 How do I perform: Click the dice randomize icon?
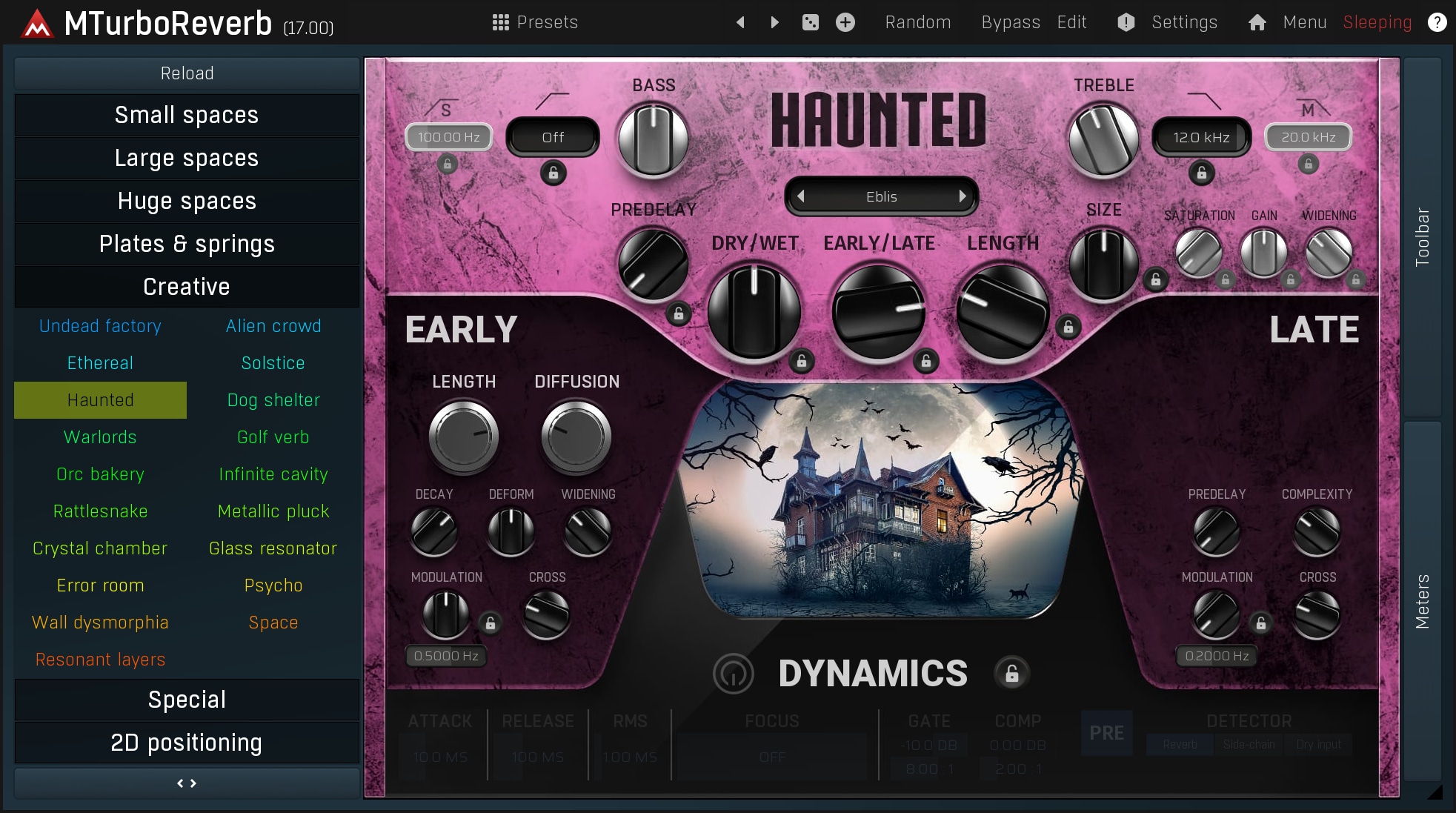[810, 22]
